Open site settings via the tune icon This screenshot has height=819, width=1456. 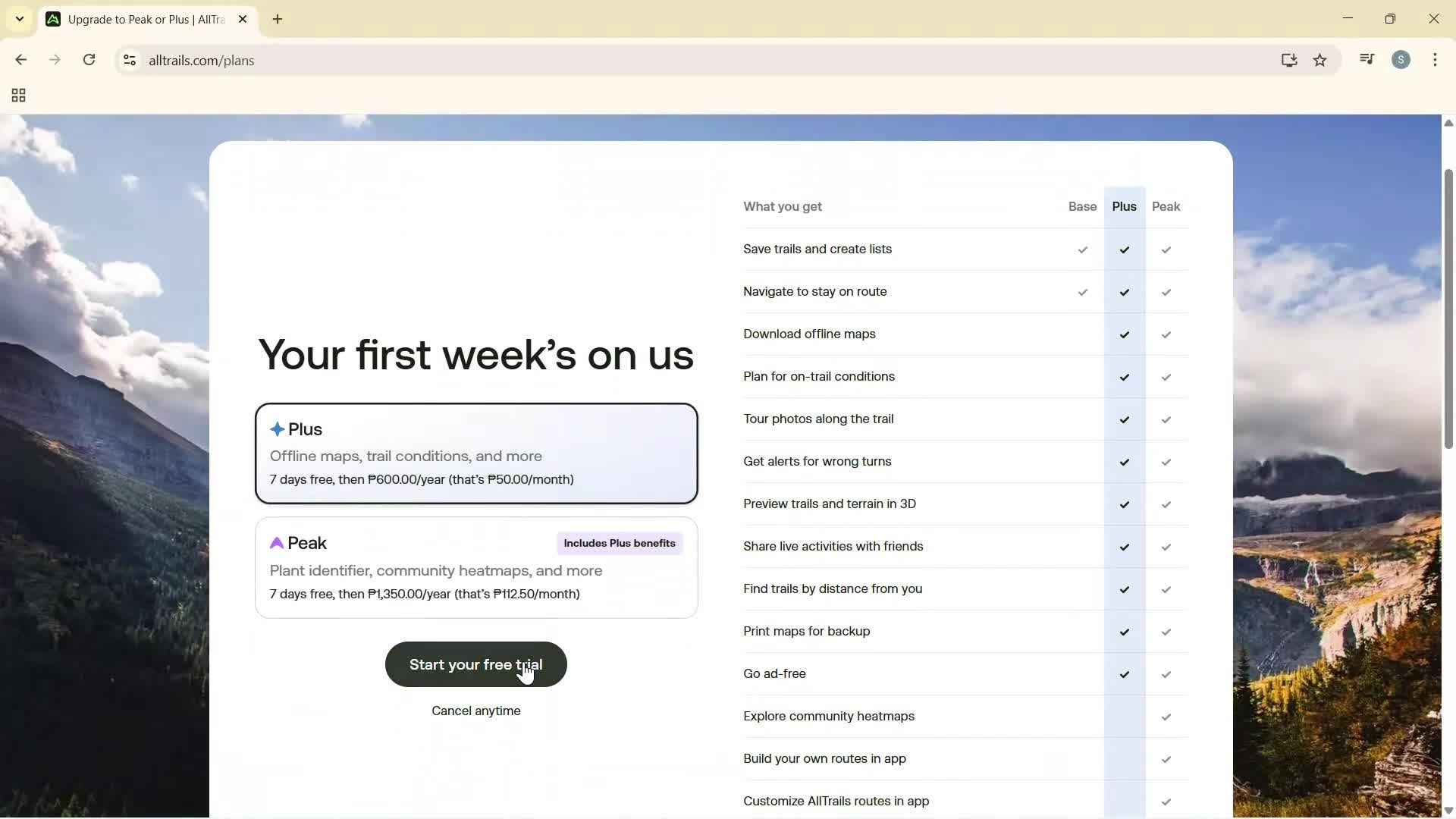click(x=130, y=61)
